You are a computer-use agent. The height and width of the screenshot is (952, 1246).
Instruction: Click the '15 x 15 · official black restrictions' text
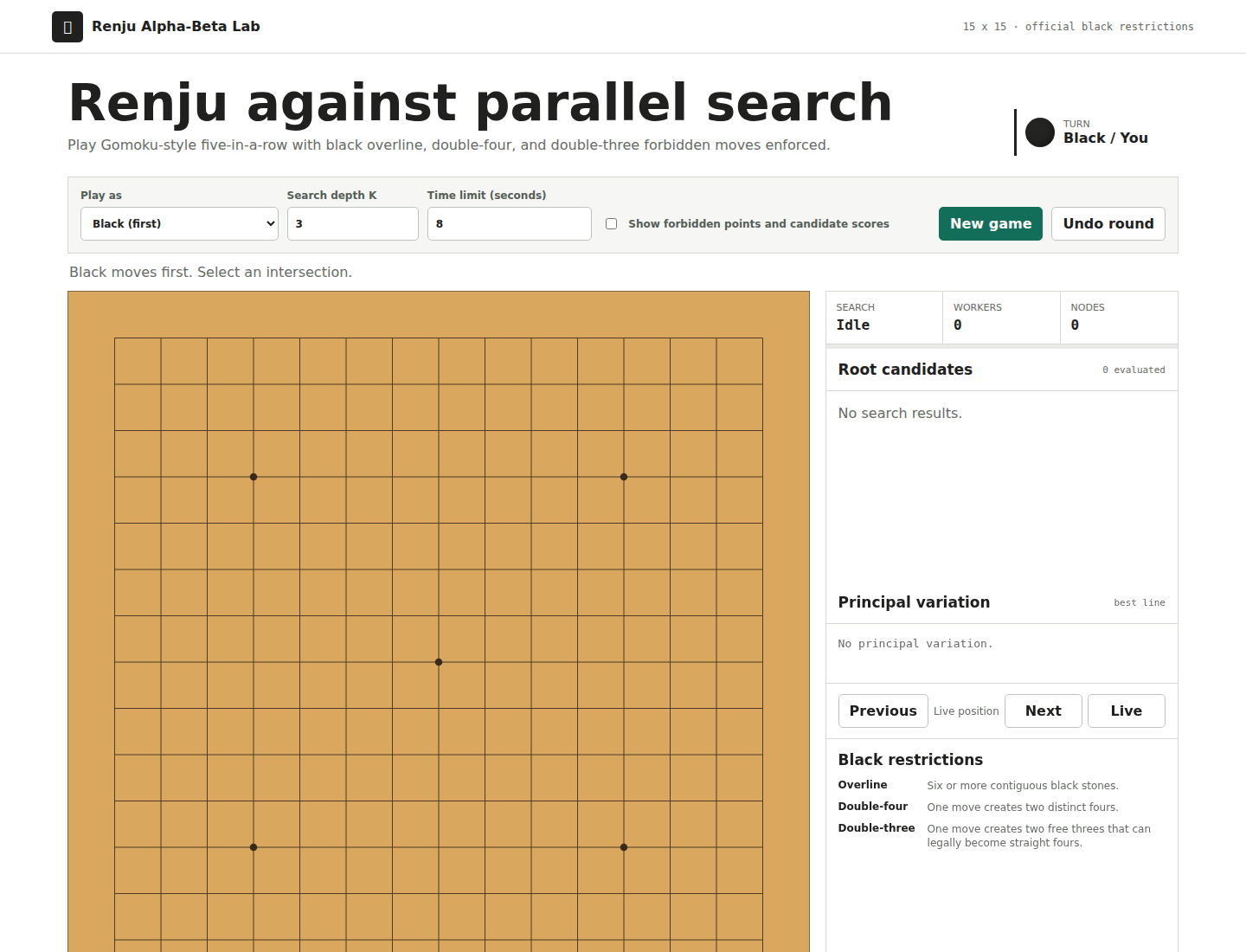(x=1078, y=27)
